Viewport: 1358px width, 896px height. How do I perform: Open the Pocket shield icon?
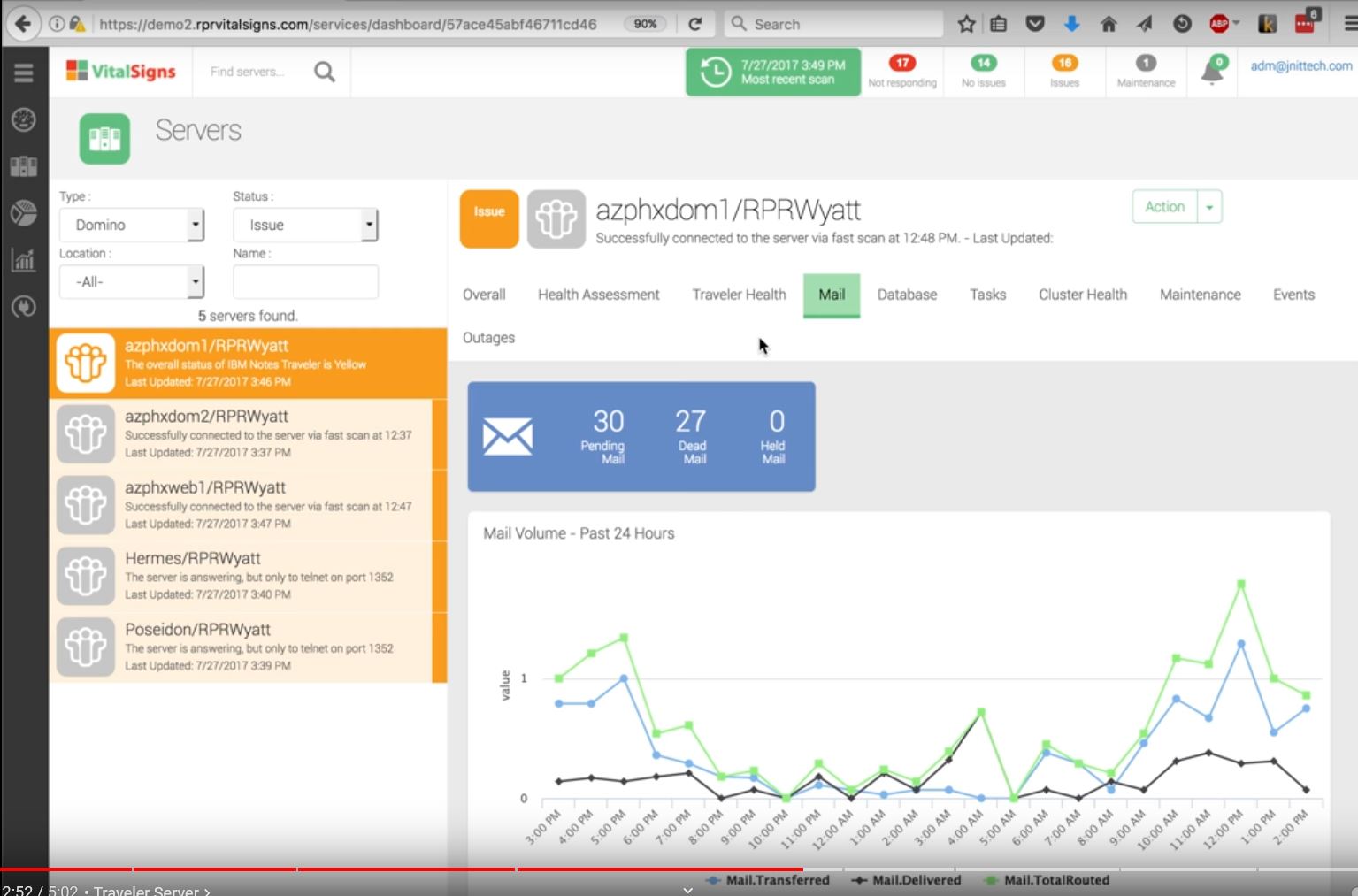[1035, 24]
